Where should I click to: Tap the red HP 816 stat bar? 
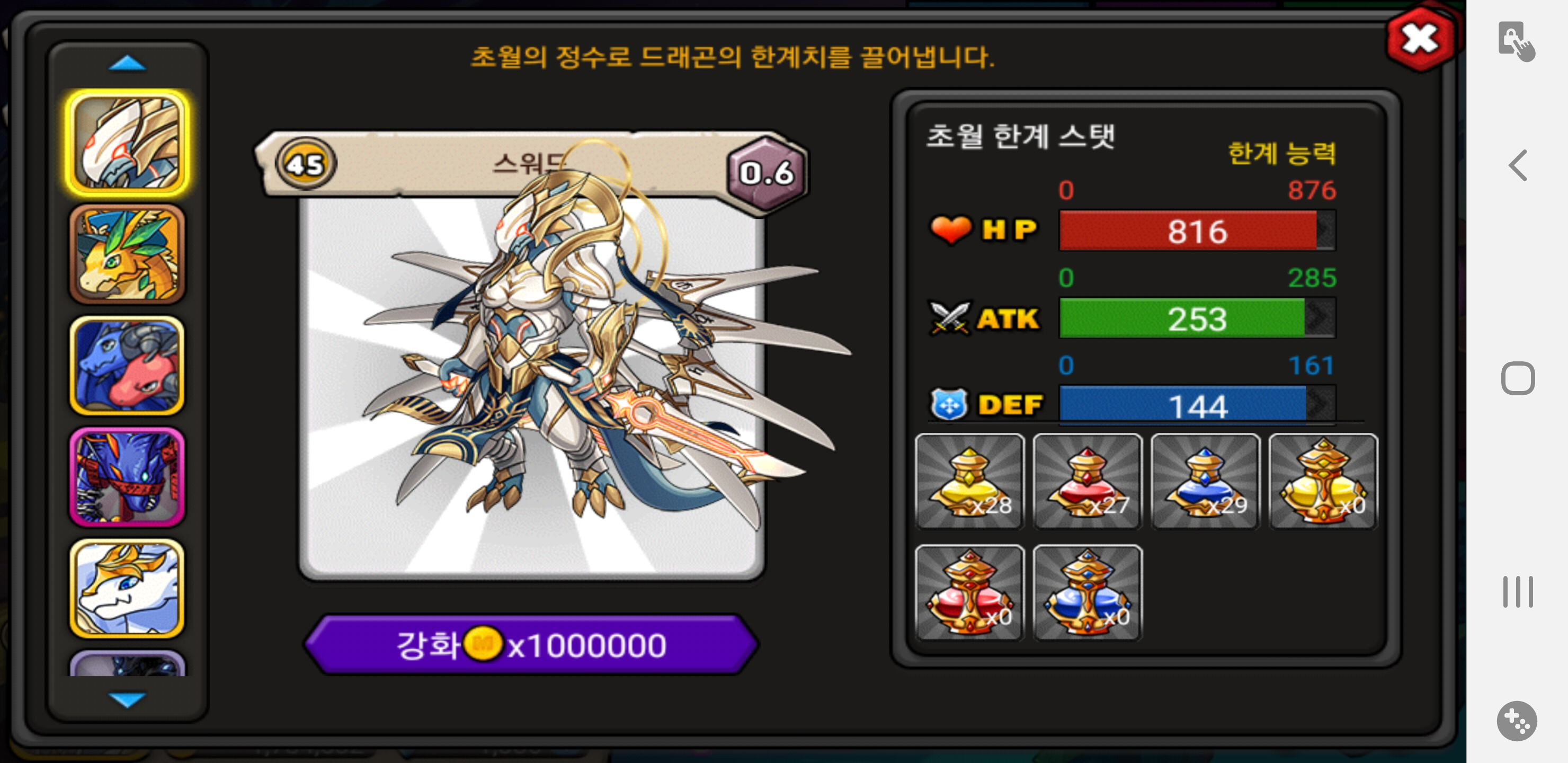1197,231
